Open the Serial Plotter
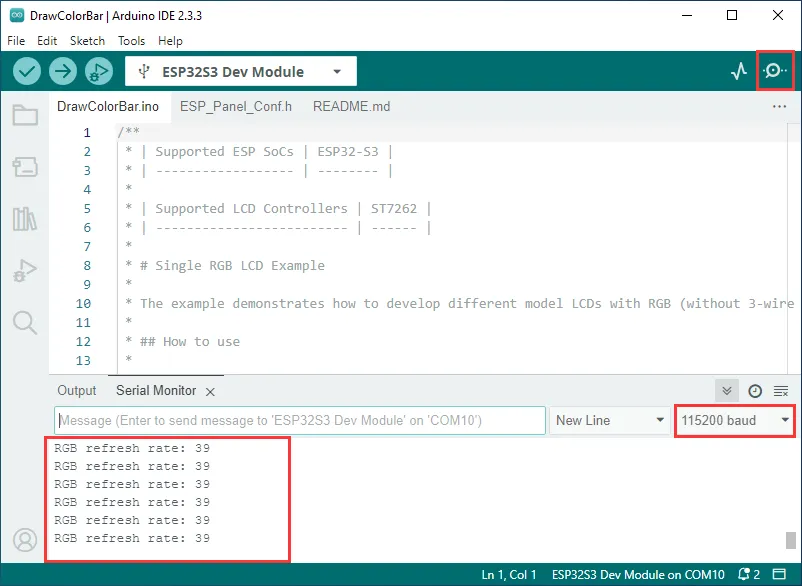This screenshot has height=586, width=802. (x=739, y=72)
